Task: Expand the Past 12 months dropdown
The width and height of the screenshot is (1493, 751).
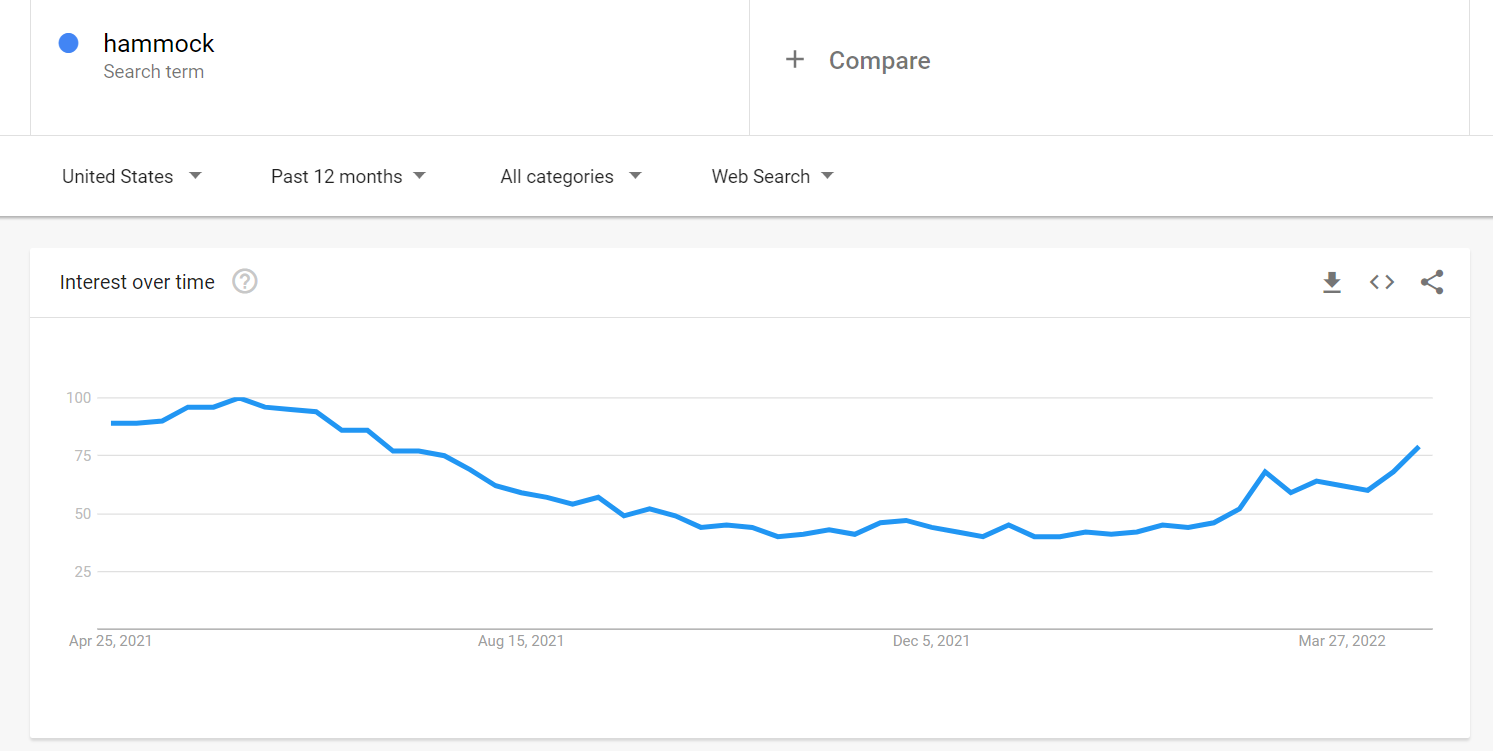Action: [348, 177]
